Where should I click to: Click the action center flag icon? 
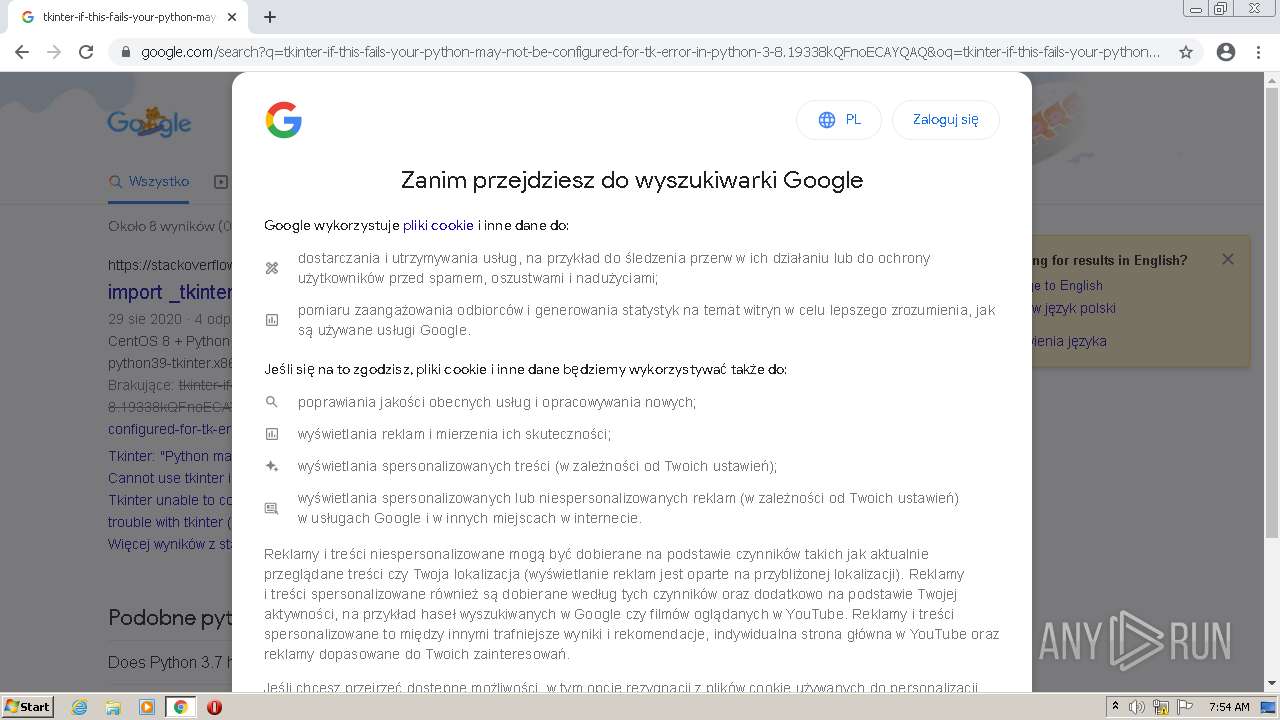1184,707
